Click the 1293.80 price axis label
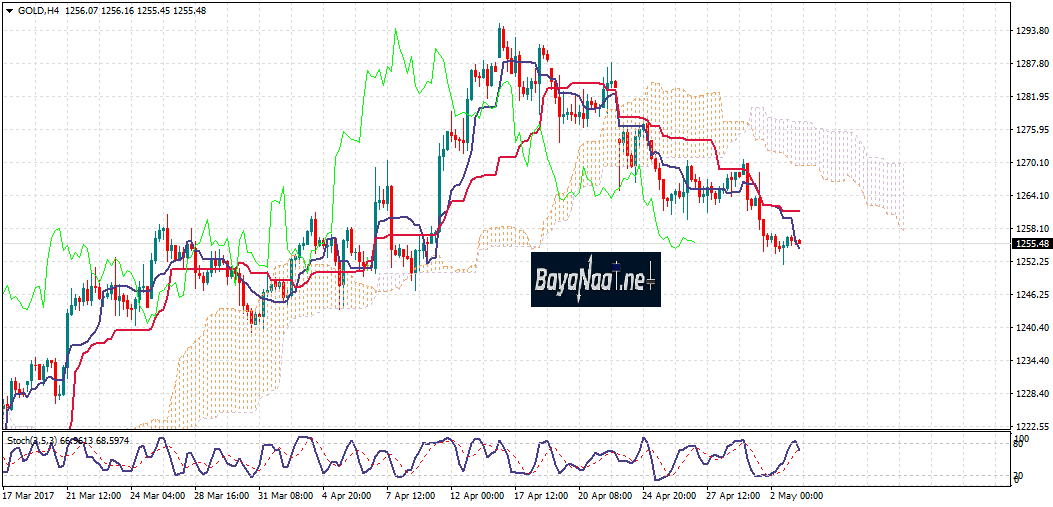The height and width of the screenshot is (507, 1053). [1030, 31]
